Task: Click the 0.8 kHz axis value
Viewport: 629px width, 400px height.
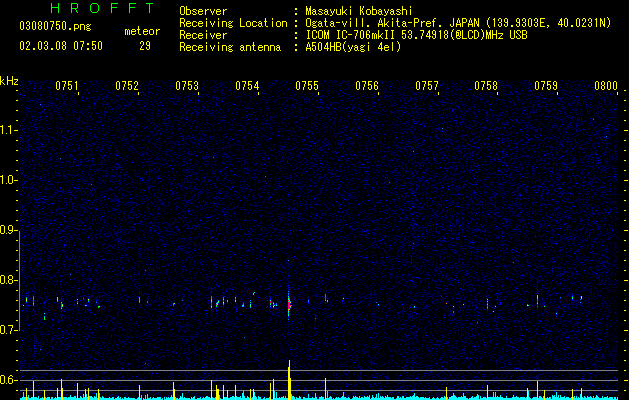Action: tap(7, 280)
